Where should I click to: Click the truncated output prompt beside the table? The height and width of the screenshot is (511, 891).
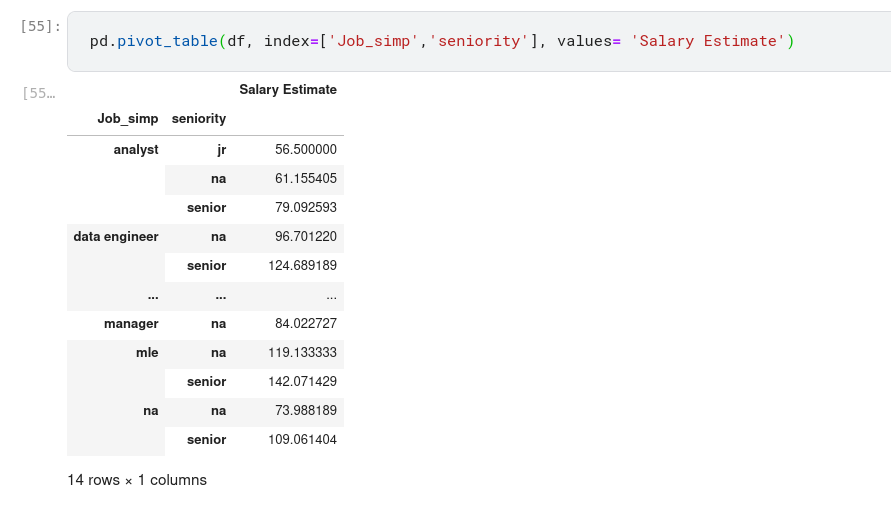click(39, 93)
